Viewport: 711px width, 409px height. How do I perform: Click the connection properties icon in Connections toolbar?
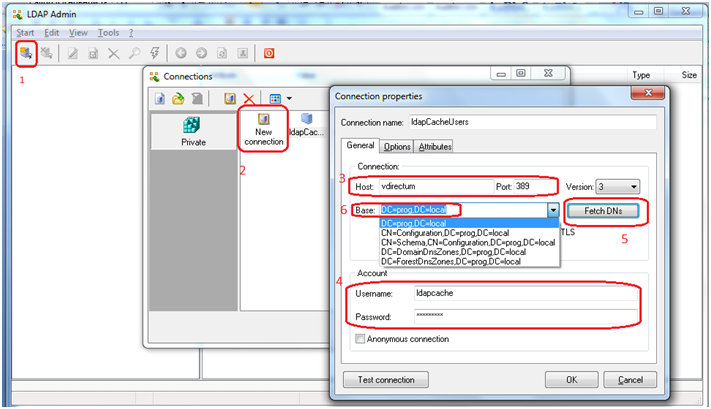tap(230, 98)
